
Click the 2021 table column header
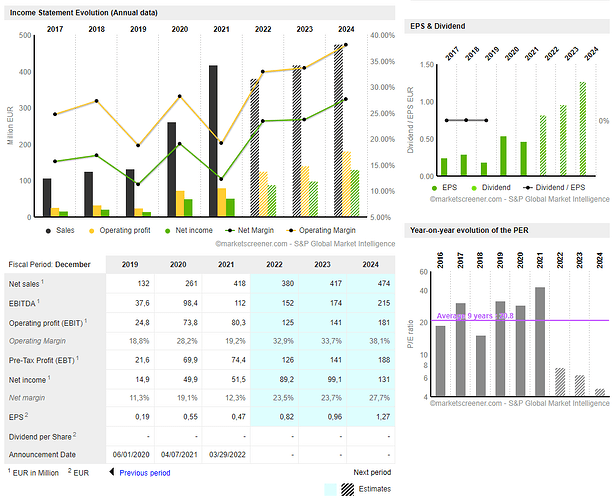click(x=226, y=265)
